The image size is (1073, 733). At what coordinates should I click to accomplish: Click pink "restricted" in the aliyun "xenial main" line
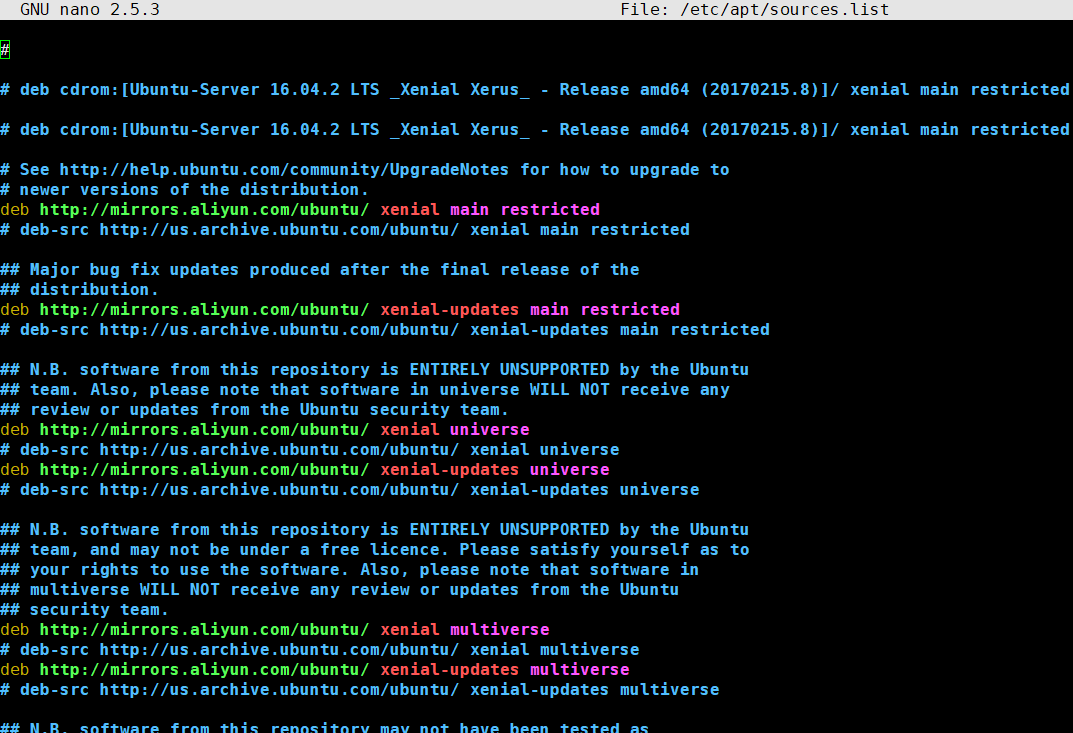pyautogui.click(x=550, y=209)
